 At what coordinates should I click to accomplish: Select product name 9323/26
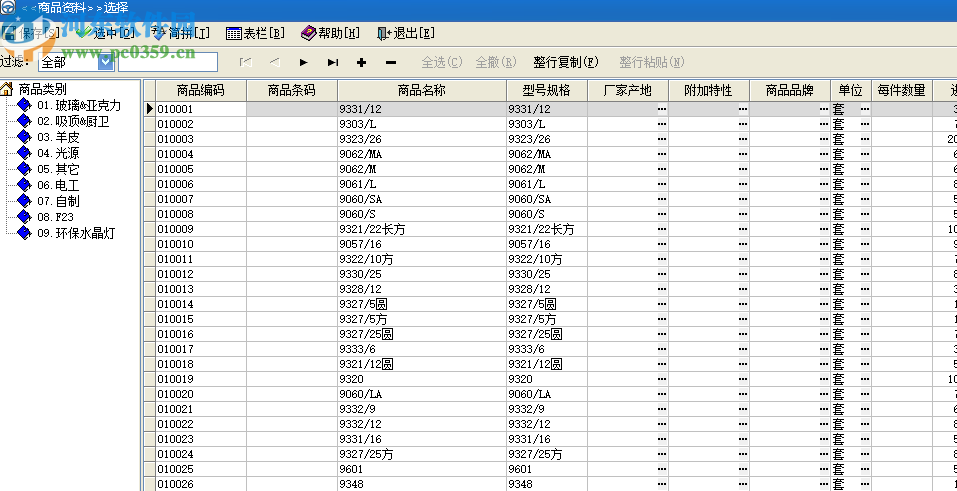pyautogui.click(x=422, y=139)
